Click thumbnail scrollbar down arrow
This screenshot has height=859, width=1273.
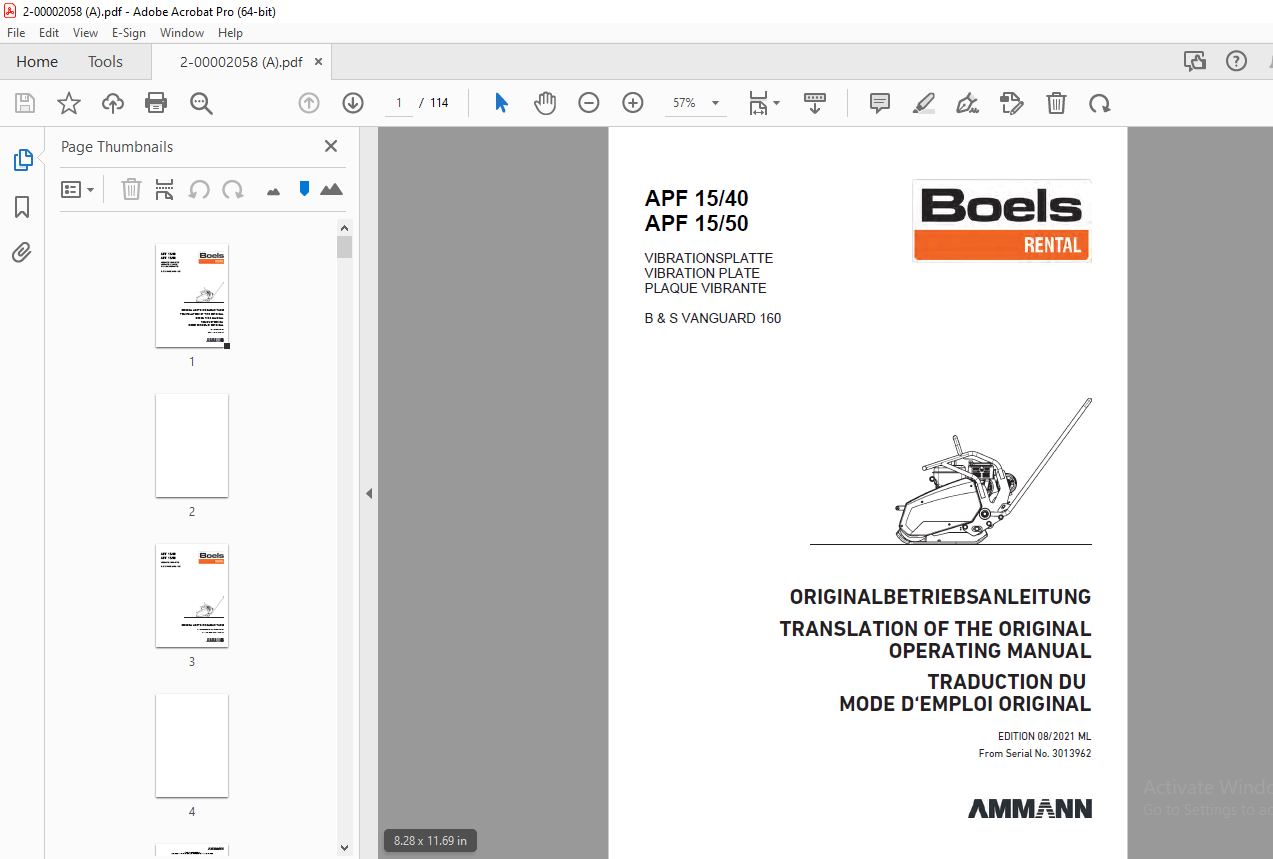point(345,848)
